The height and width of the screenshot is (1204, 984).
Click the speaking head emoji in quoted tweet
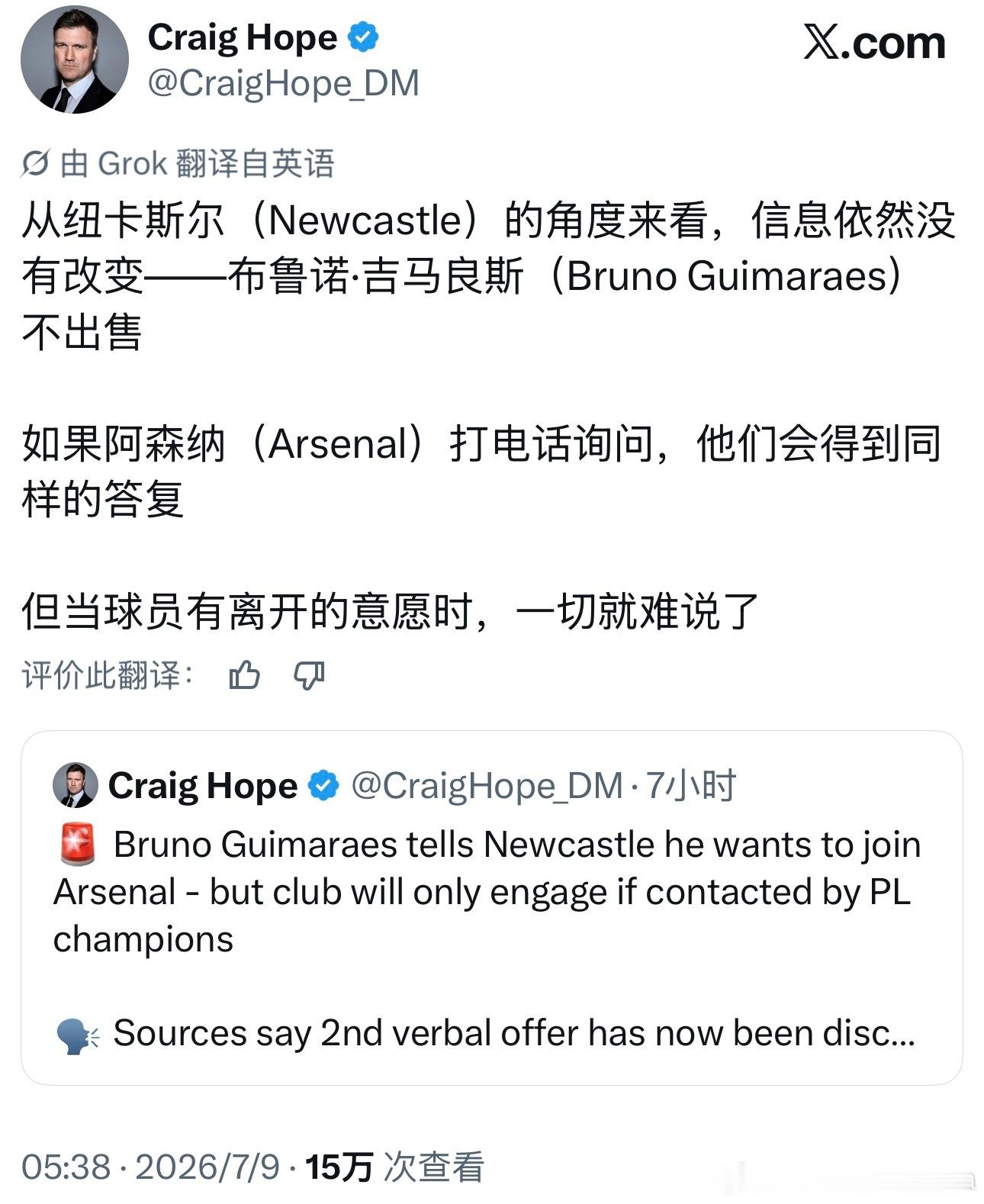coord(78,1035)
